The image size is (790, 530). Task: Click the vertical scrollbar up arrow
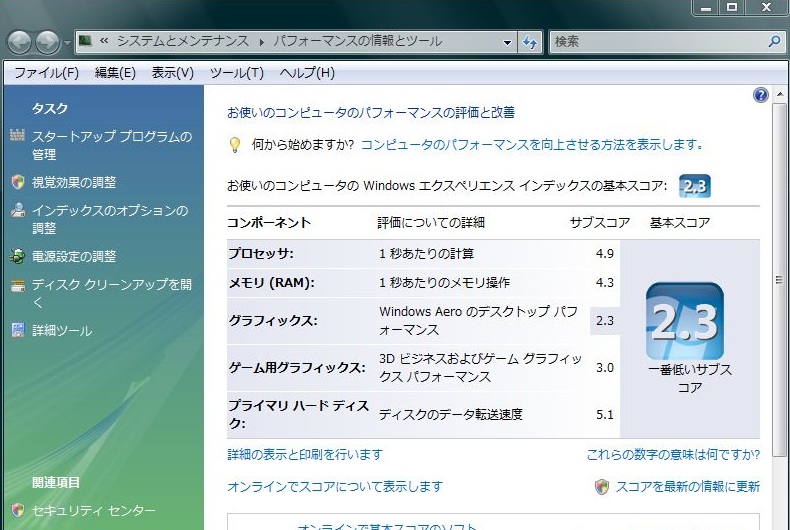[x=779, y=94]
